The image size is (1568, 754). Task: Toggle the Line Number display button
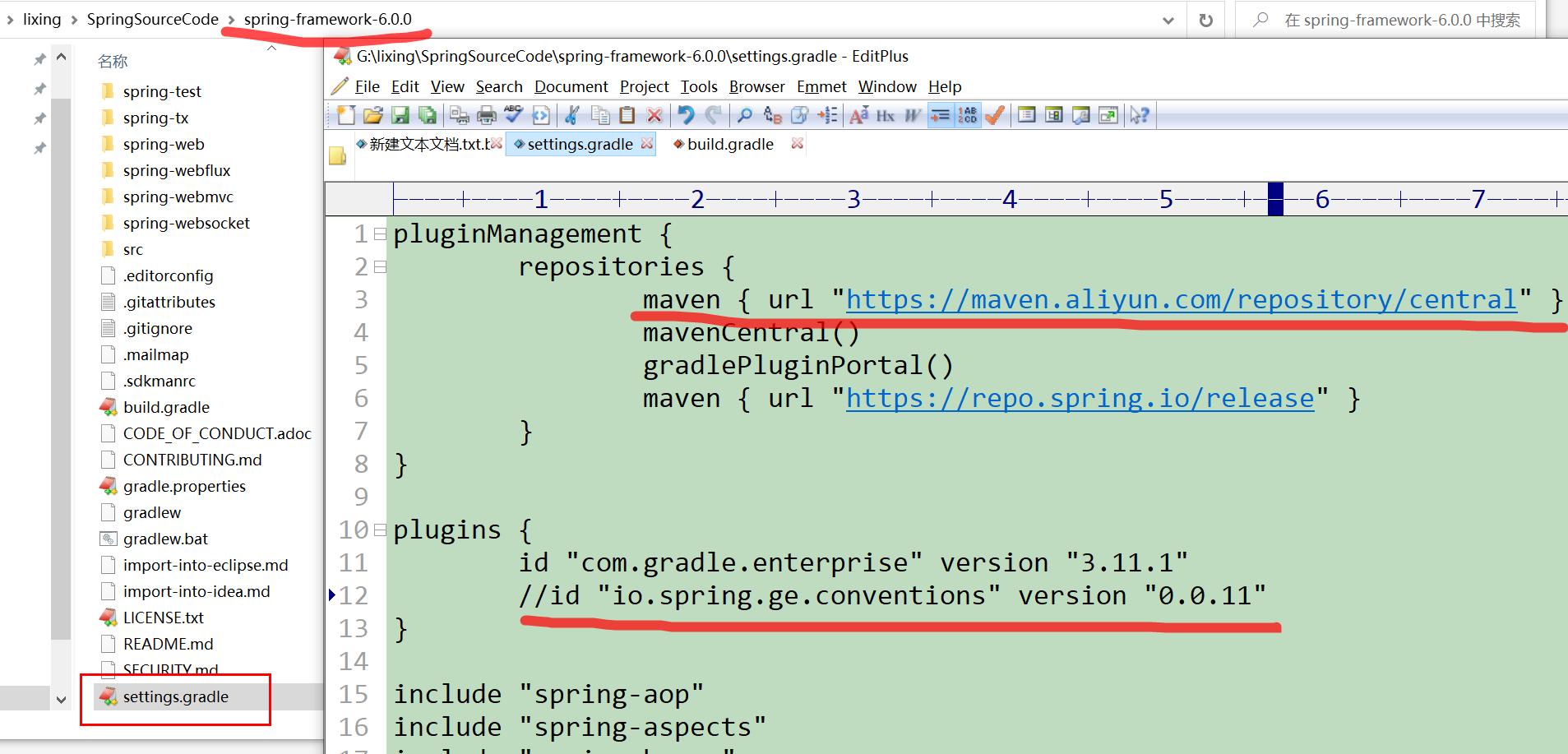tap(968, 115)
